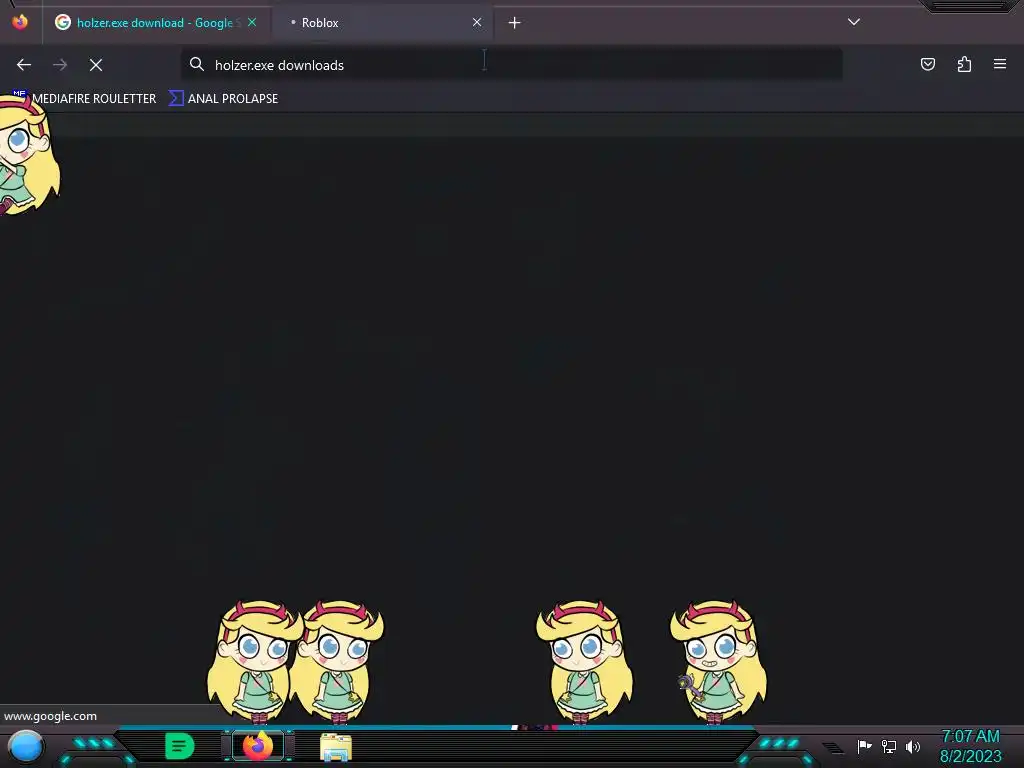Image resolution: width=1024 pixels, height=768 pixels.
Task: Open the ANAL PROLAPSE bookmark
Action: (223, 99)
